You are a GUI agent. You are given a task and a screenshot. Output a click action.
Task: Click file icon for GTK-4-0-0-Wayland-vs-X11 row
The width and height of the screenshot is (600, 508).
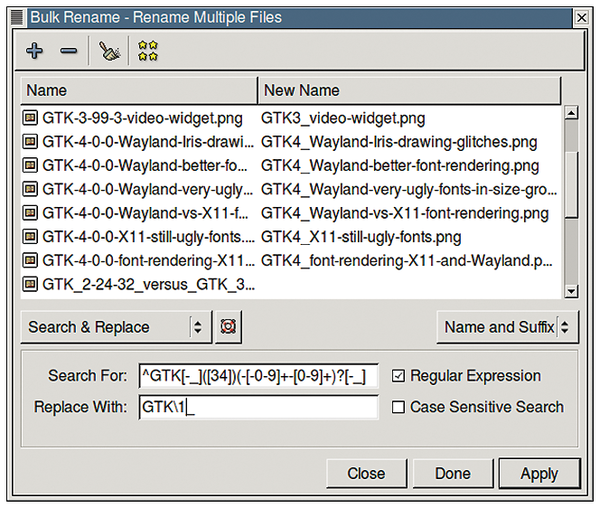click(x=30, y=213)
